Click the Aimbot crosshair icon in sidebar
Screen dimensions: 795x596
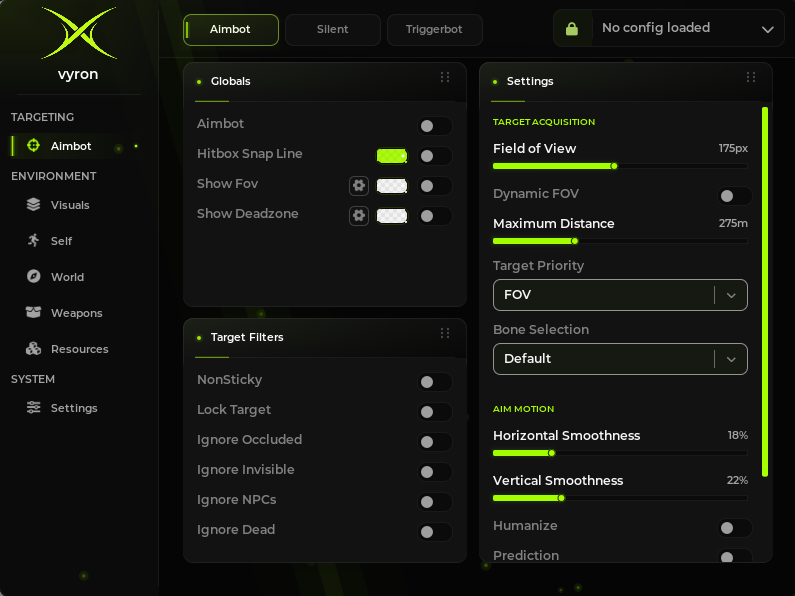[33, 145]
